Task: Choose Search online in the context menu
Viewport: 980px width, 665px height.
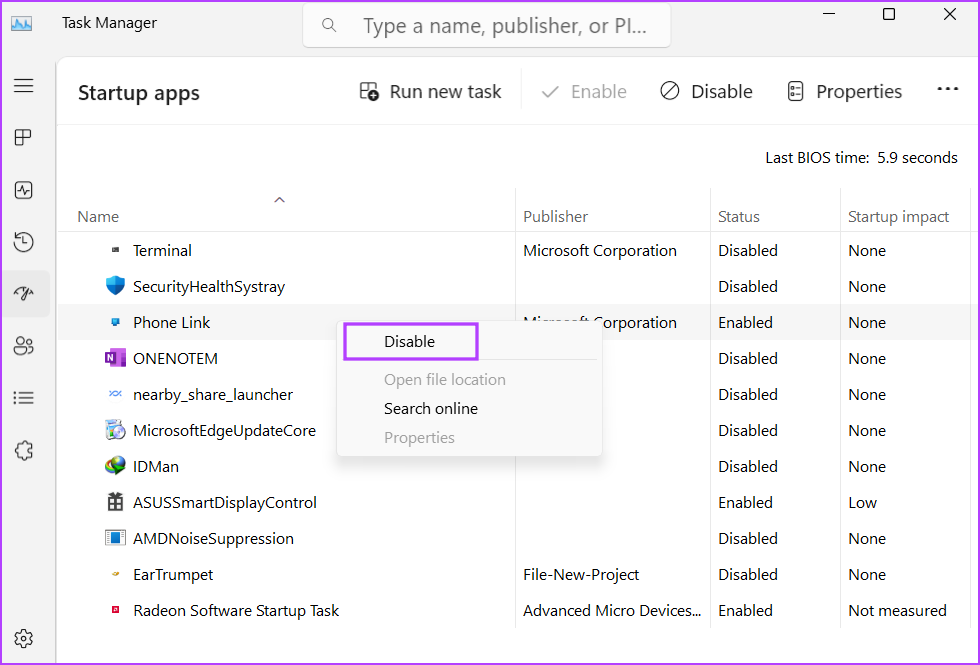Action: click(431, 408)
